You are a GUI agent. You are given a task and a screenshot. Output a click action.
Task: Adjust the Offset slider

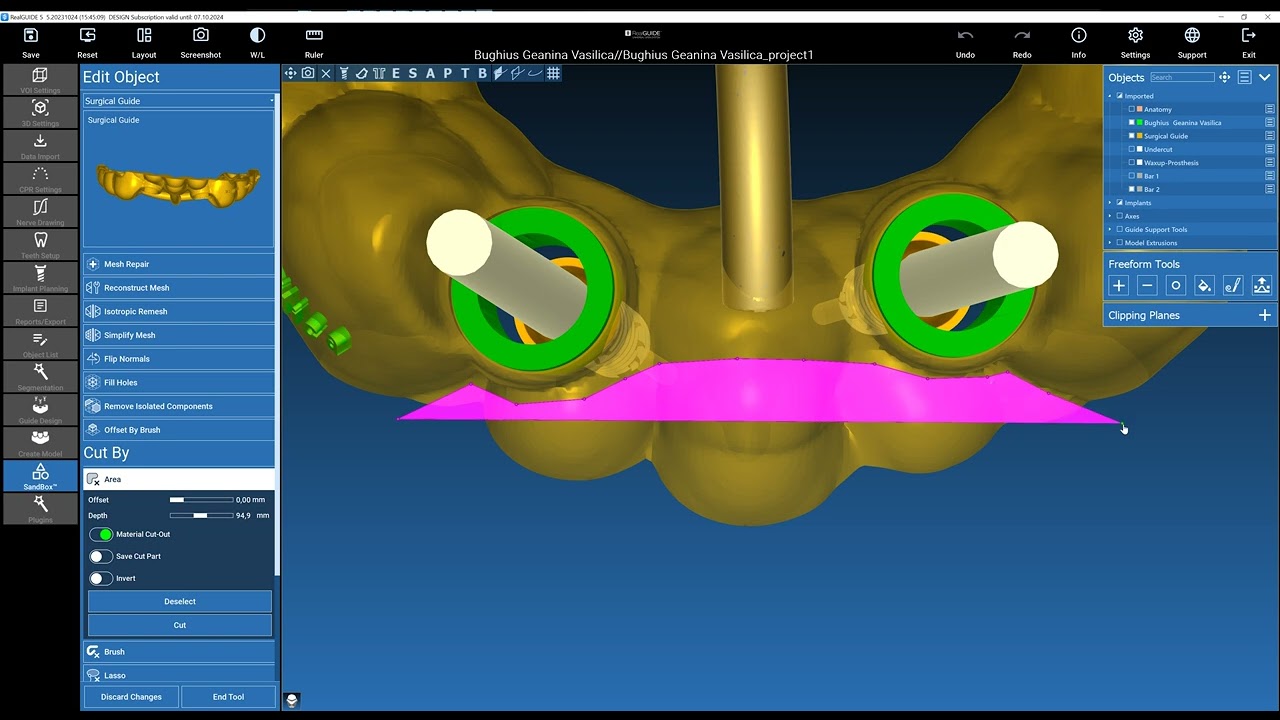point(200,500)
